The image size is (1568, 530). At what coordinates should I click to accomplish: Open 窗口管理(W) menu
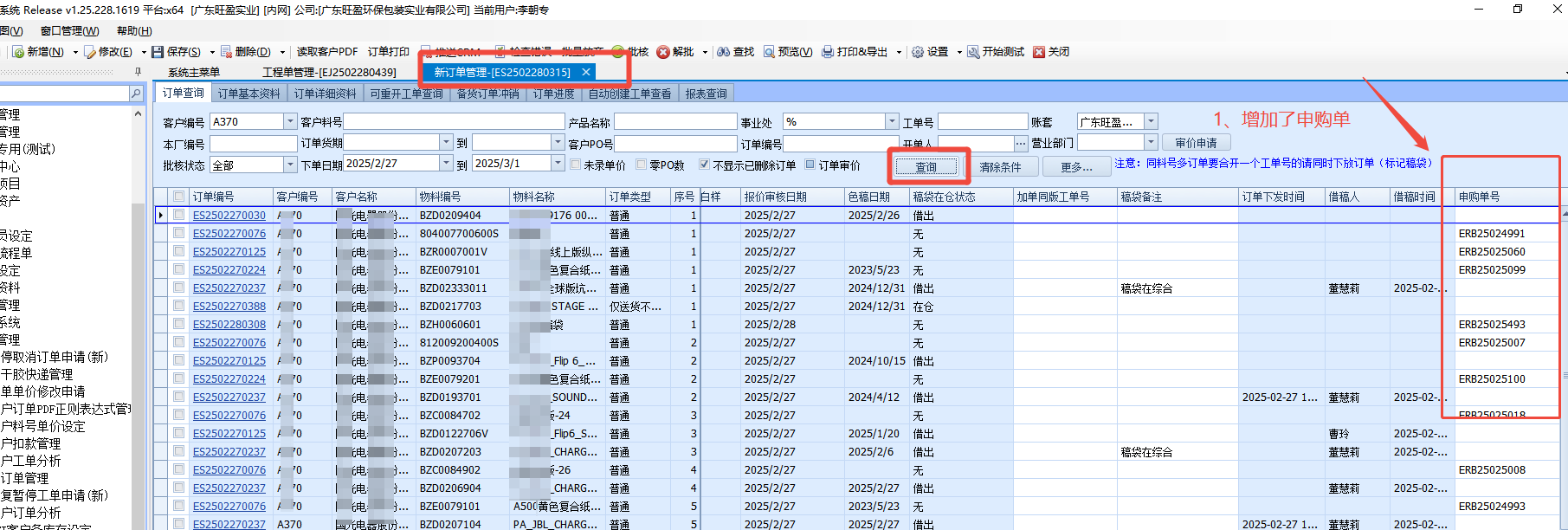coord(70,31)
